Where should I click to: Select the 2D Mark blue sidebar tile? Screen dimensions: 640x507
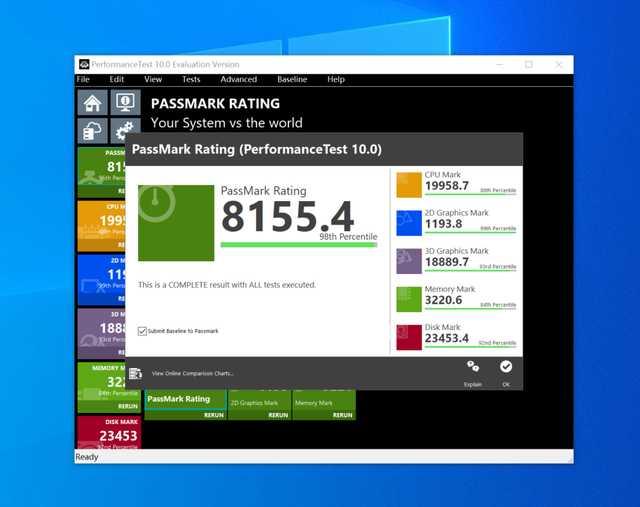(x=102, y=280)
